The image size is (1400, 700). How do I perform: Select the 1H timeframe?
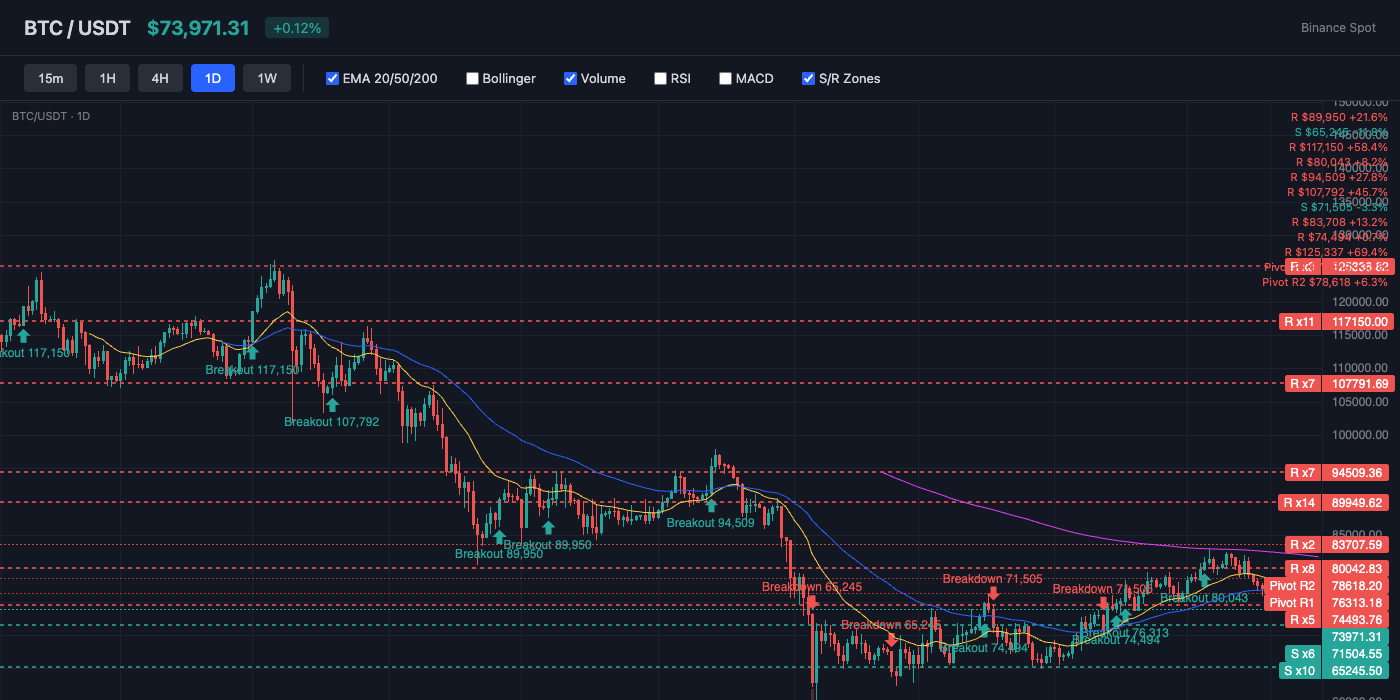point(107,78)
